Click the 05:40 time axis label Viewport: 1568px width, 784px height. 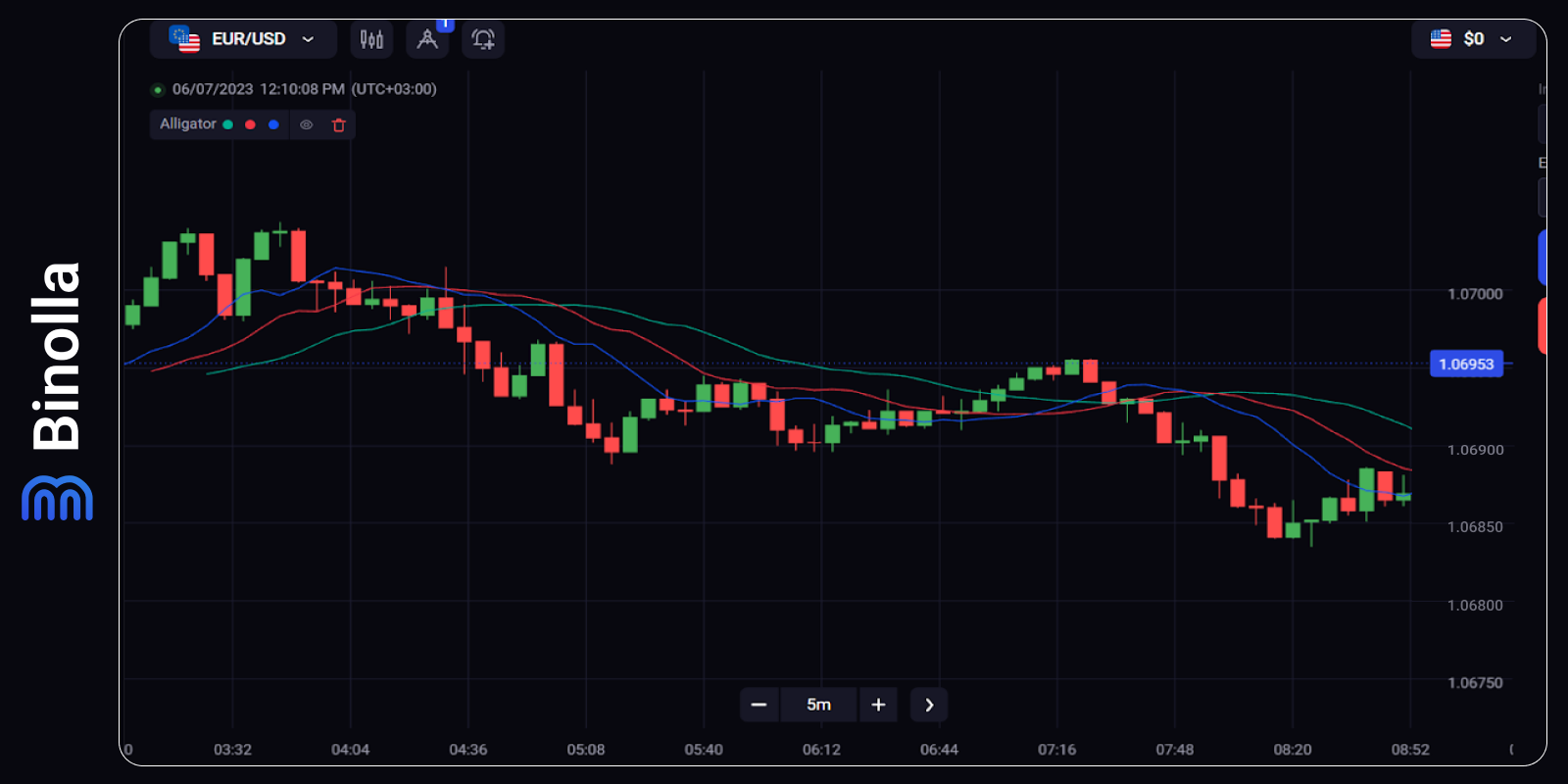click(704, 750)
